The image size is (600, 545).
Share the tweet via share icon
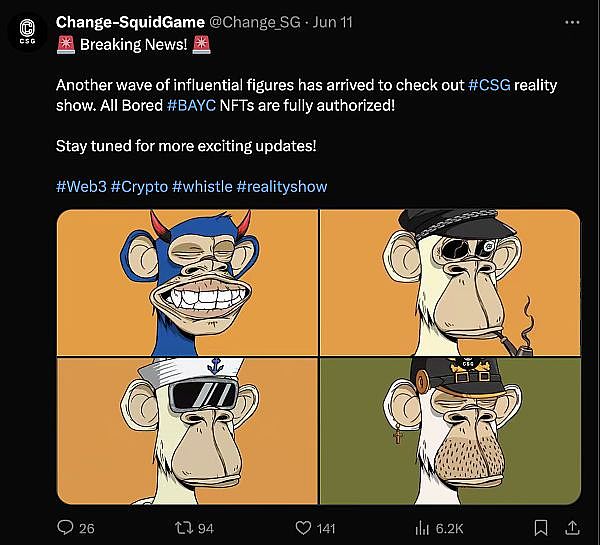click(x=573, y=527)
